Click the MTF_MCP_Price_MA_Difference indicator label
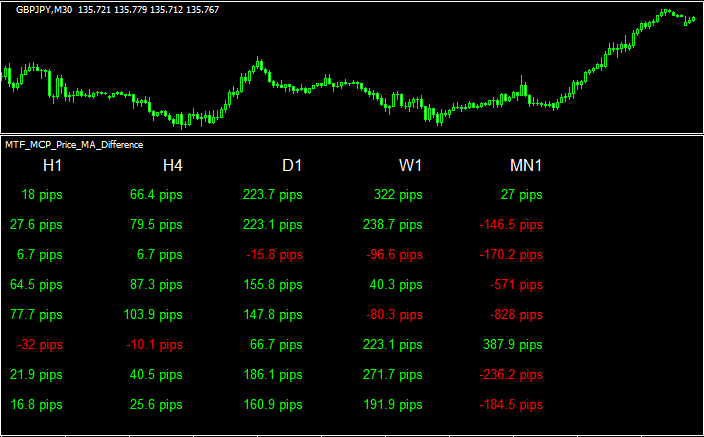Screen dimensions: 704x437 (74, 145)
